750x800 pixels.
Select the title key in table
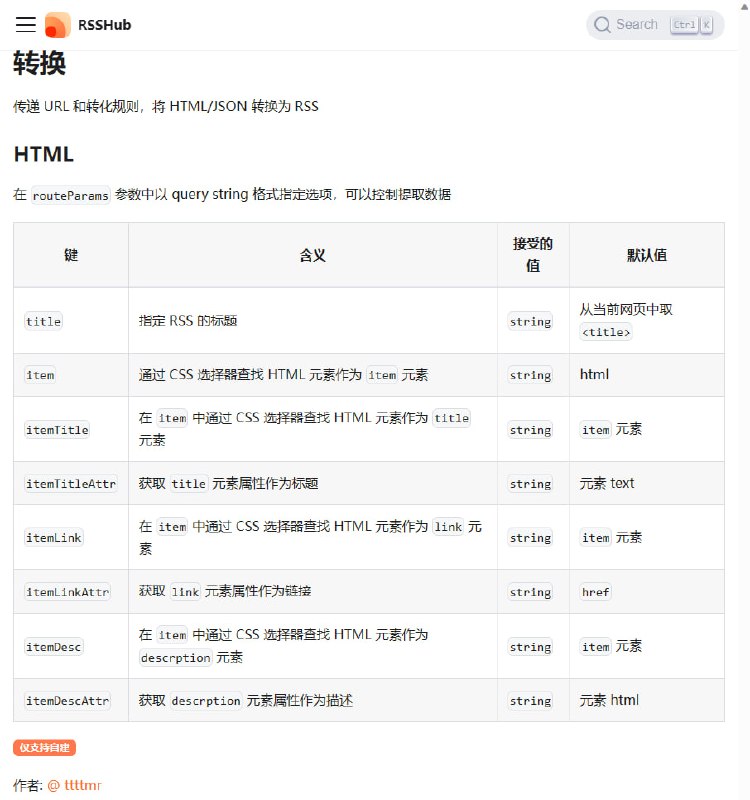click(x=43, y=321)
